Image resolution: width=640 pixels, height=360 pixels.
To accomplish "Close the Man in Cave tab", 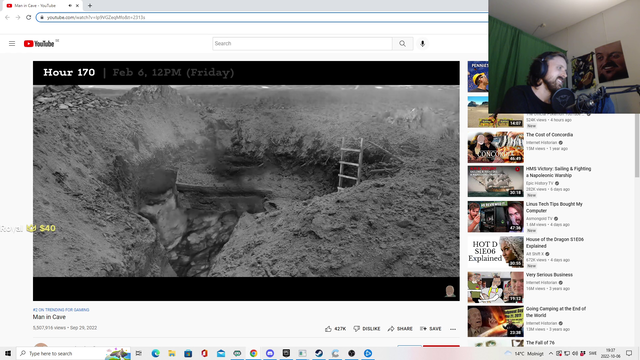I will (x=77, y=6).
